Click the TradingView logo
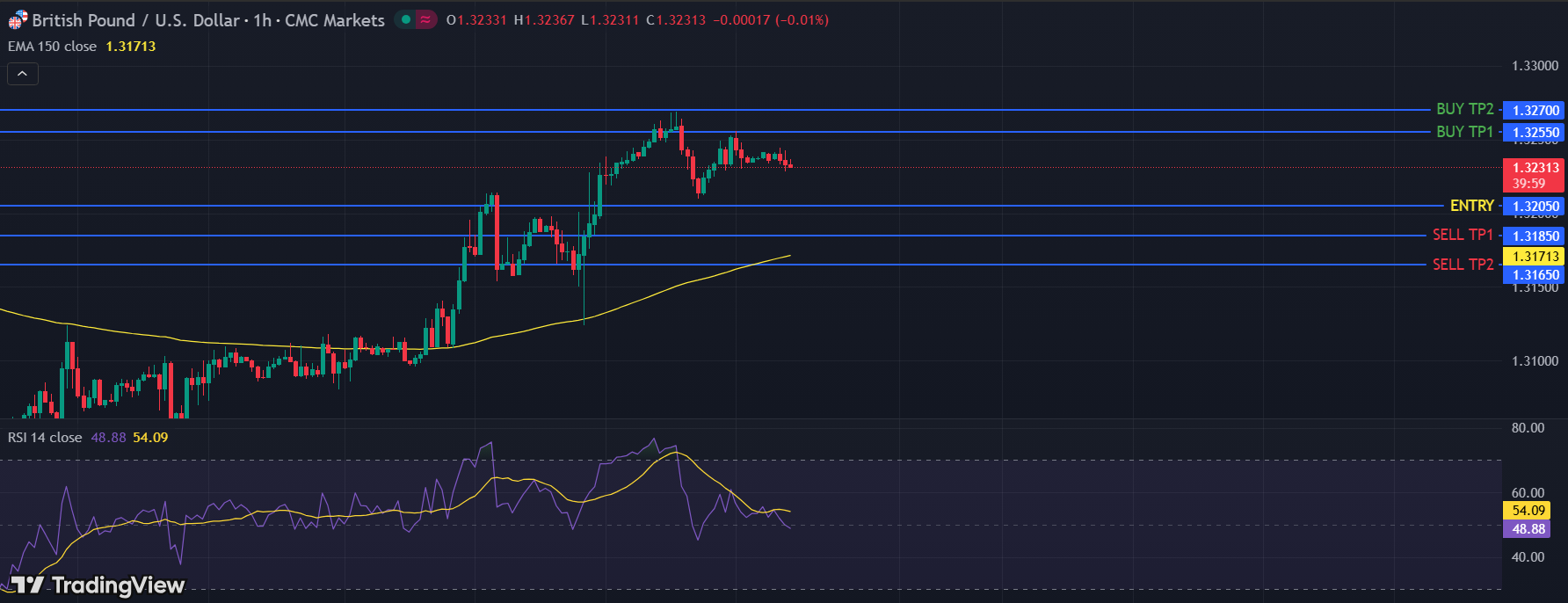Image resolution: width=1568 pixels, height=603 pixels. pyautogui.click(x=98, y=585)
